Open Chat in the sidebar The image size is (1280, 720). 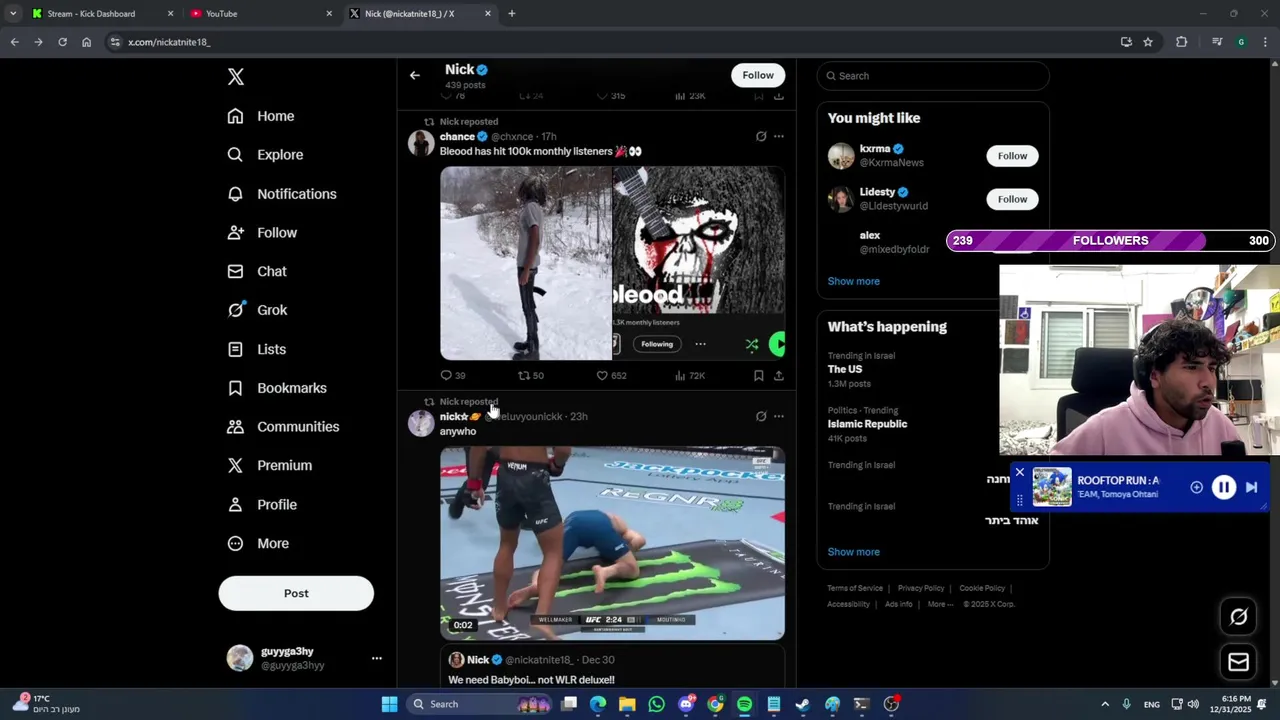(x=257, y=271)
